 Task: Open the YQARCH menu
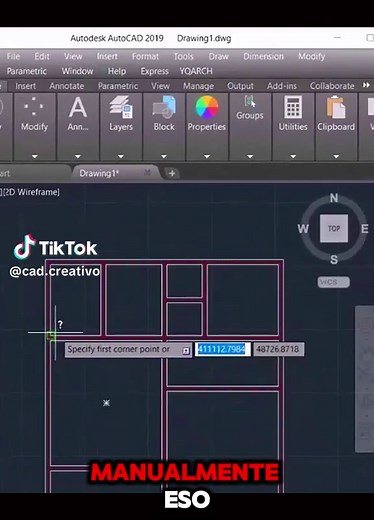point(196,71)
